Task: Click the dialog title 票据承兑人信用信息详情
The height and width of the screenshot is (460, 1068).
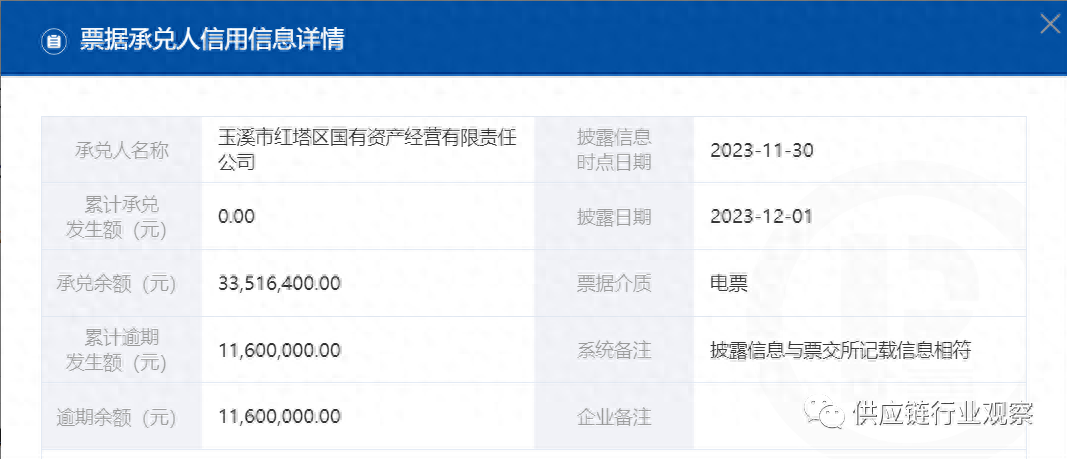Action: [x=212, y=40]
